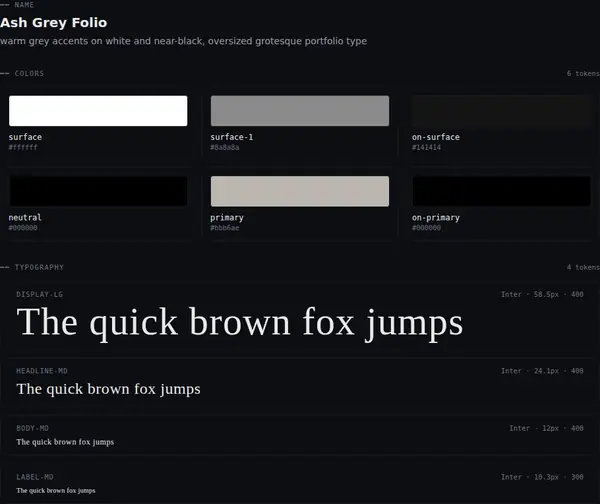This screenshot has height=504, width=600.
Task: Click the white surface color swatch
Action: pyautogui.click(x=98, y=111)
